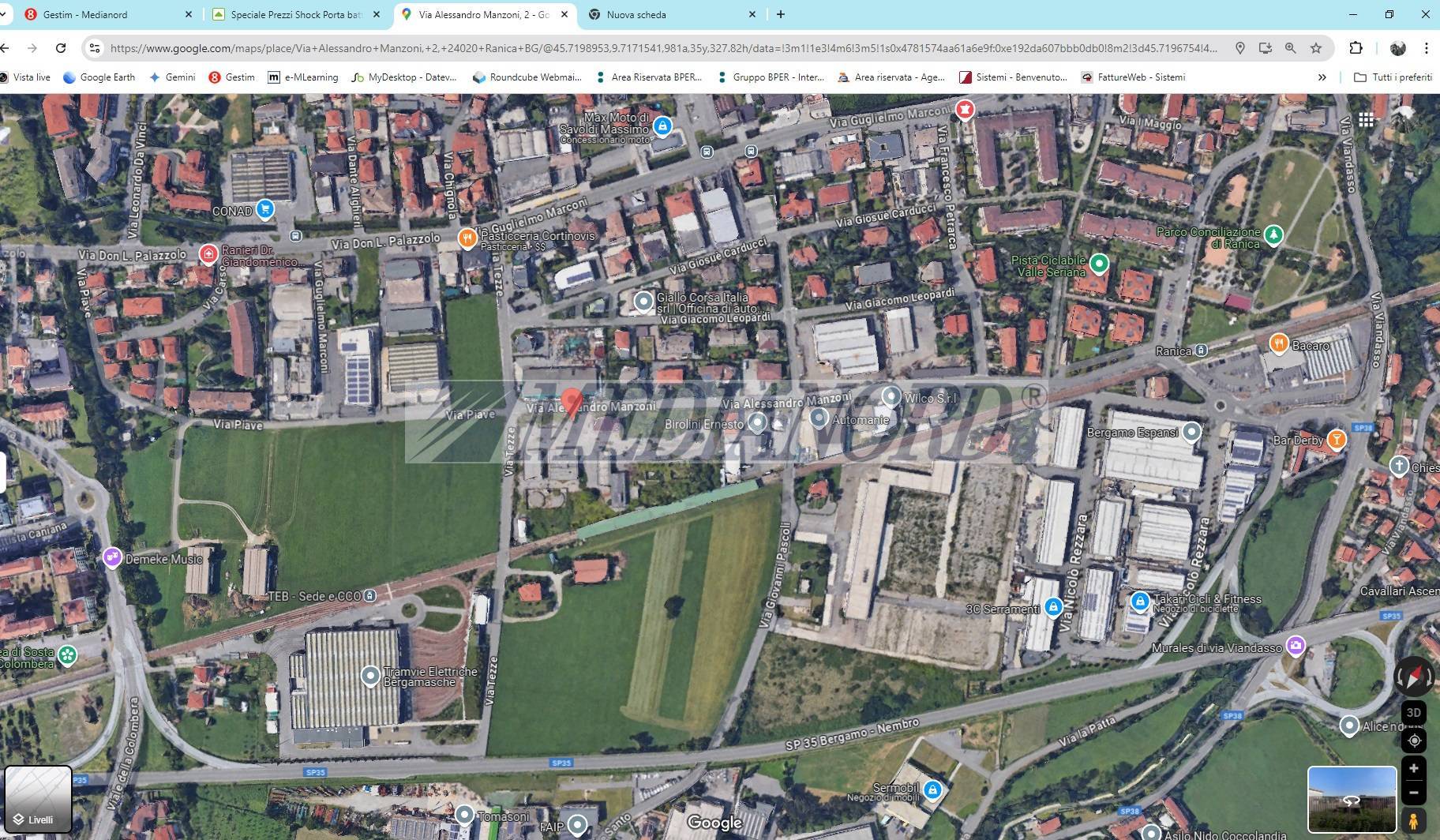Open the Area Riservata BPER bookmark
Image resolution: width=1440 pixels, height=840 pixels.
tap(649, 77)
